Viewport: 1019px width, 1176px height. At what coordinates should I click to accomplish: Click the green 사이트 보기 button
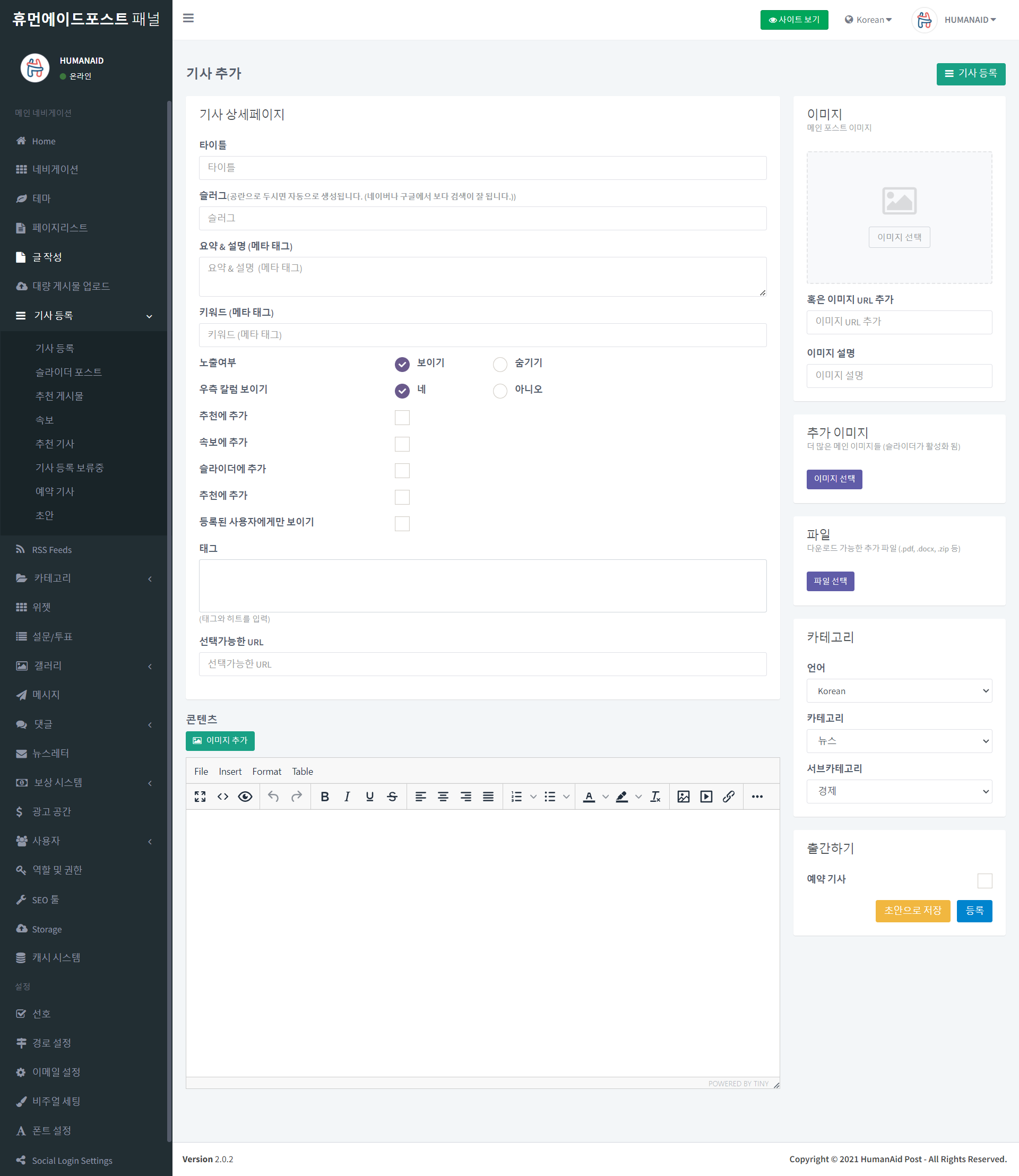[794, 20]
